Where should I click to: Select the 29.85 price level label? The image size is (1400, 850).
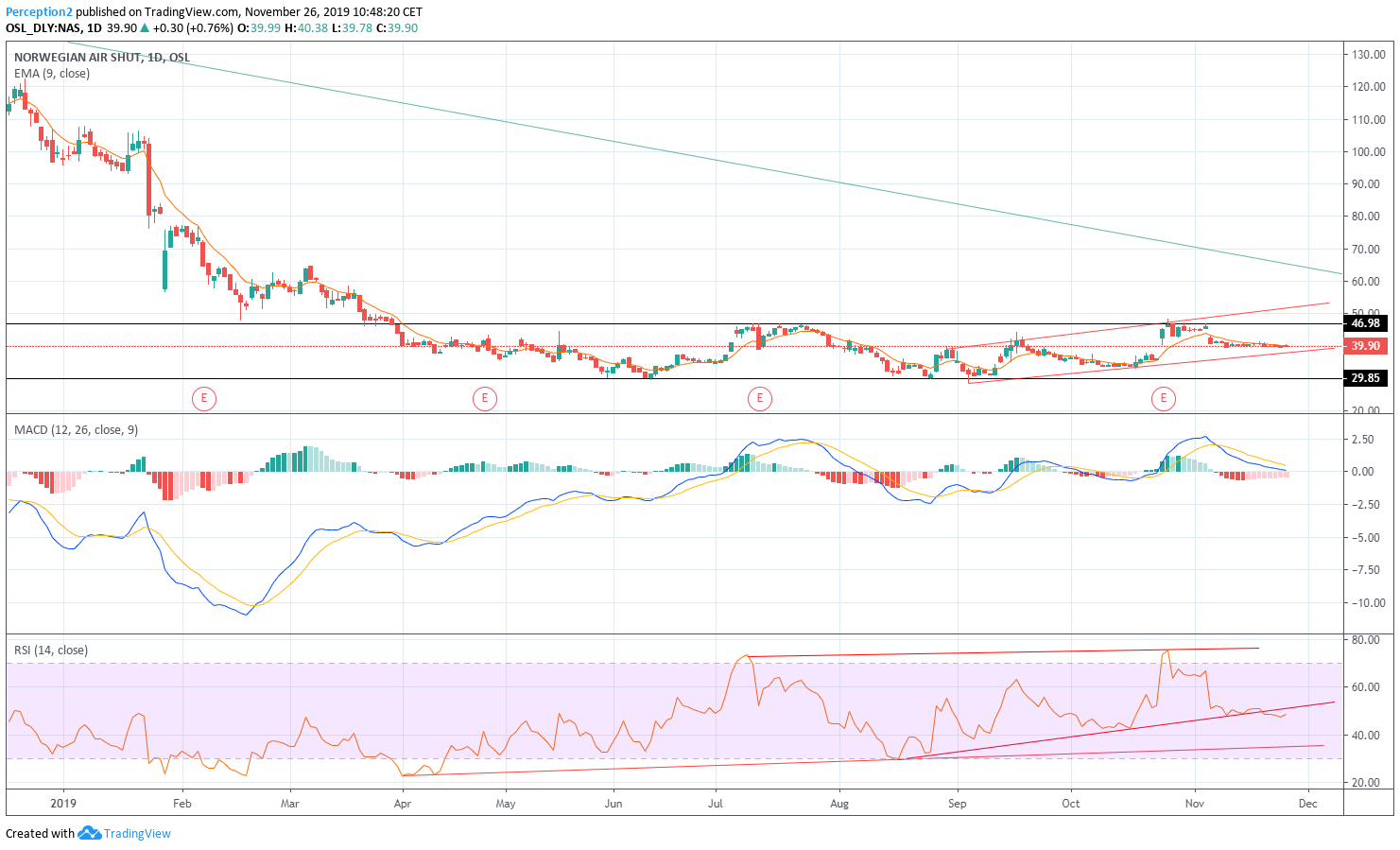tap(1365, 378)
